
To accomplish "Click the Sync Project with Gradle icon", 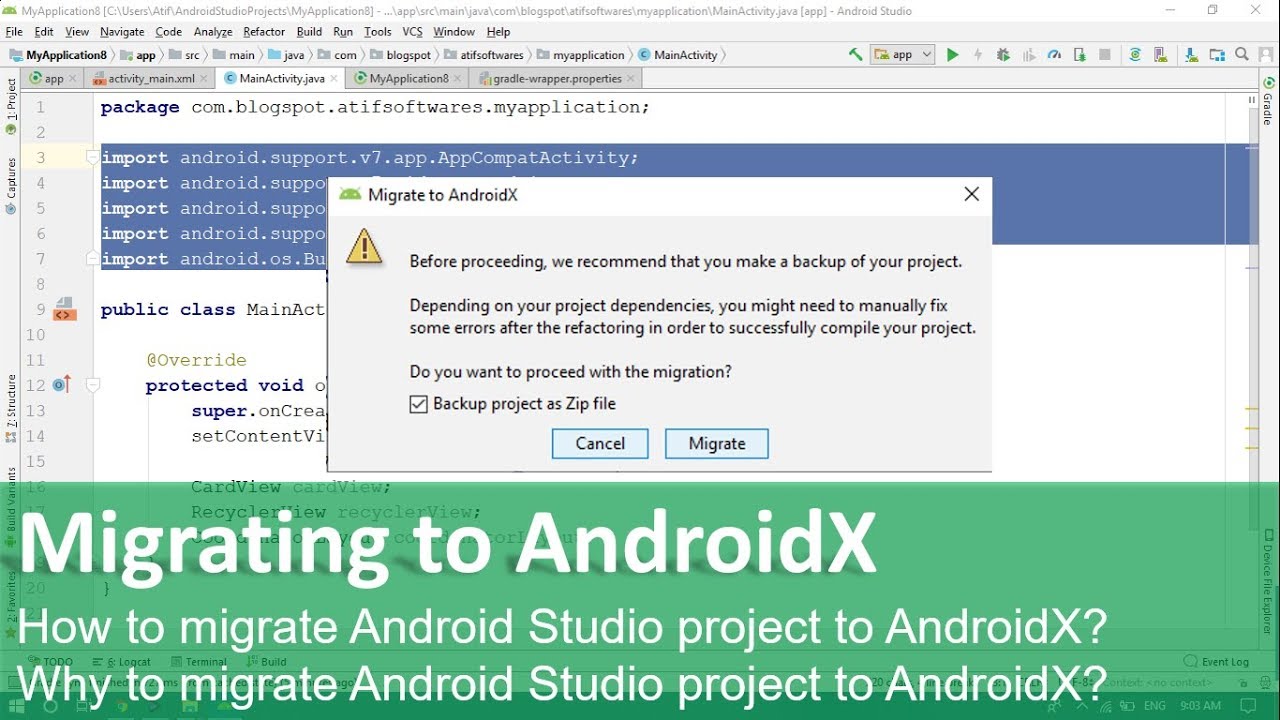I will click(x=1135, y=55).
